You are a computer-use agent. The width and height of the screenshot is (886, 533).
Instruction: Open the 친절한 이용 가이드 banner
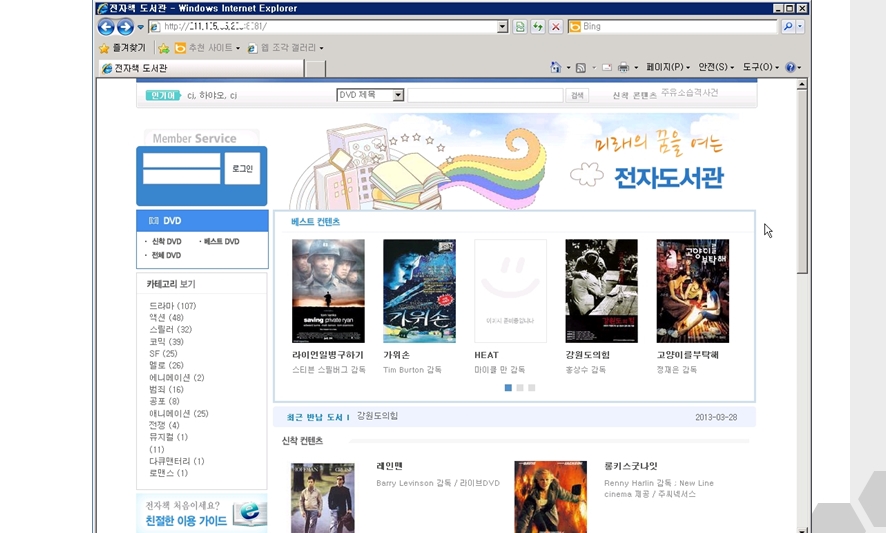point(202,513)
